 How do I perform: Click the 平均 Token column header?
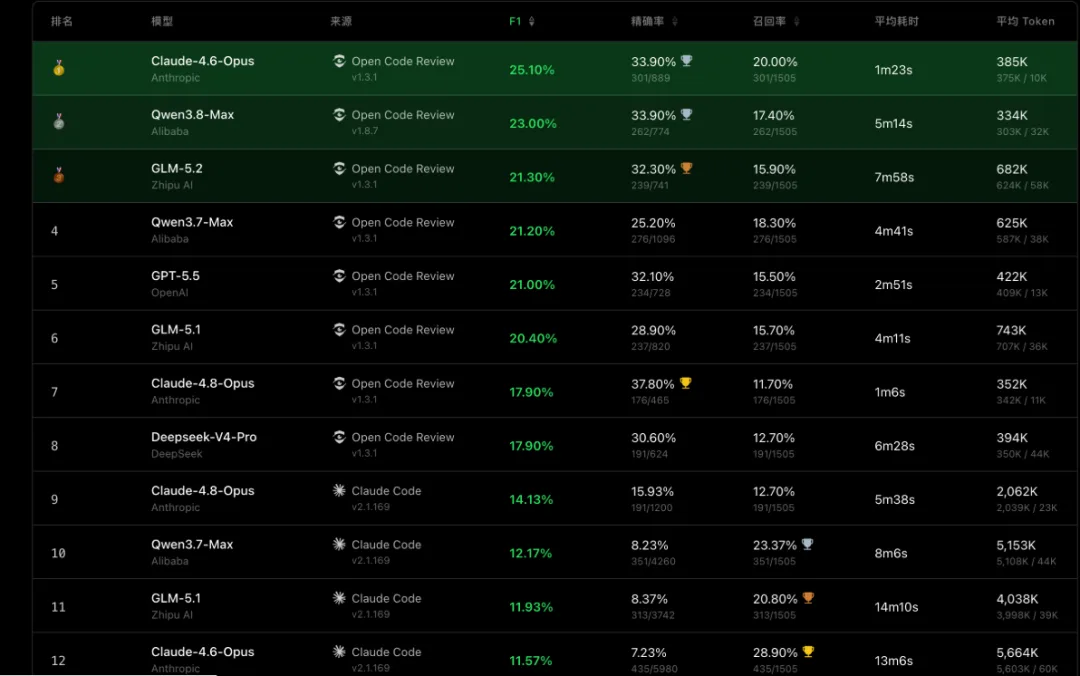click(1026, 21)
